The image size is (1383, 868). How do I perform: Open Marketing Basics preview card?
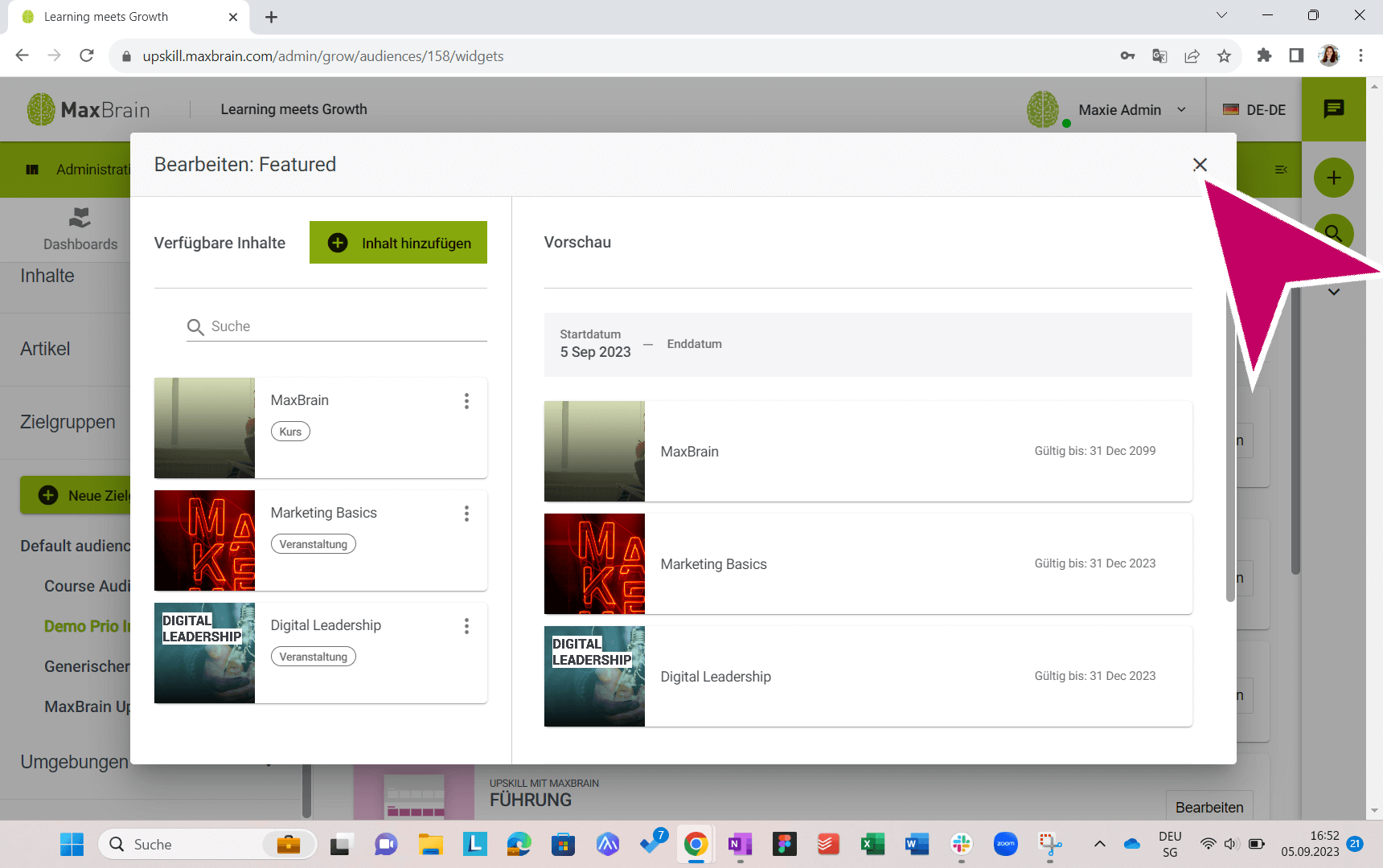[868, 563]
